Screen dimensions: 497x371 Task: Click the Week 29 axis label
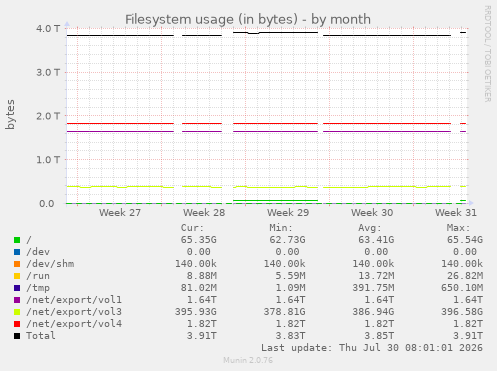click(x=288, y=213)
